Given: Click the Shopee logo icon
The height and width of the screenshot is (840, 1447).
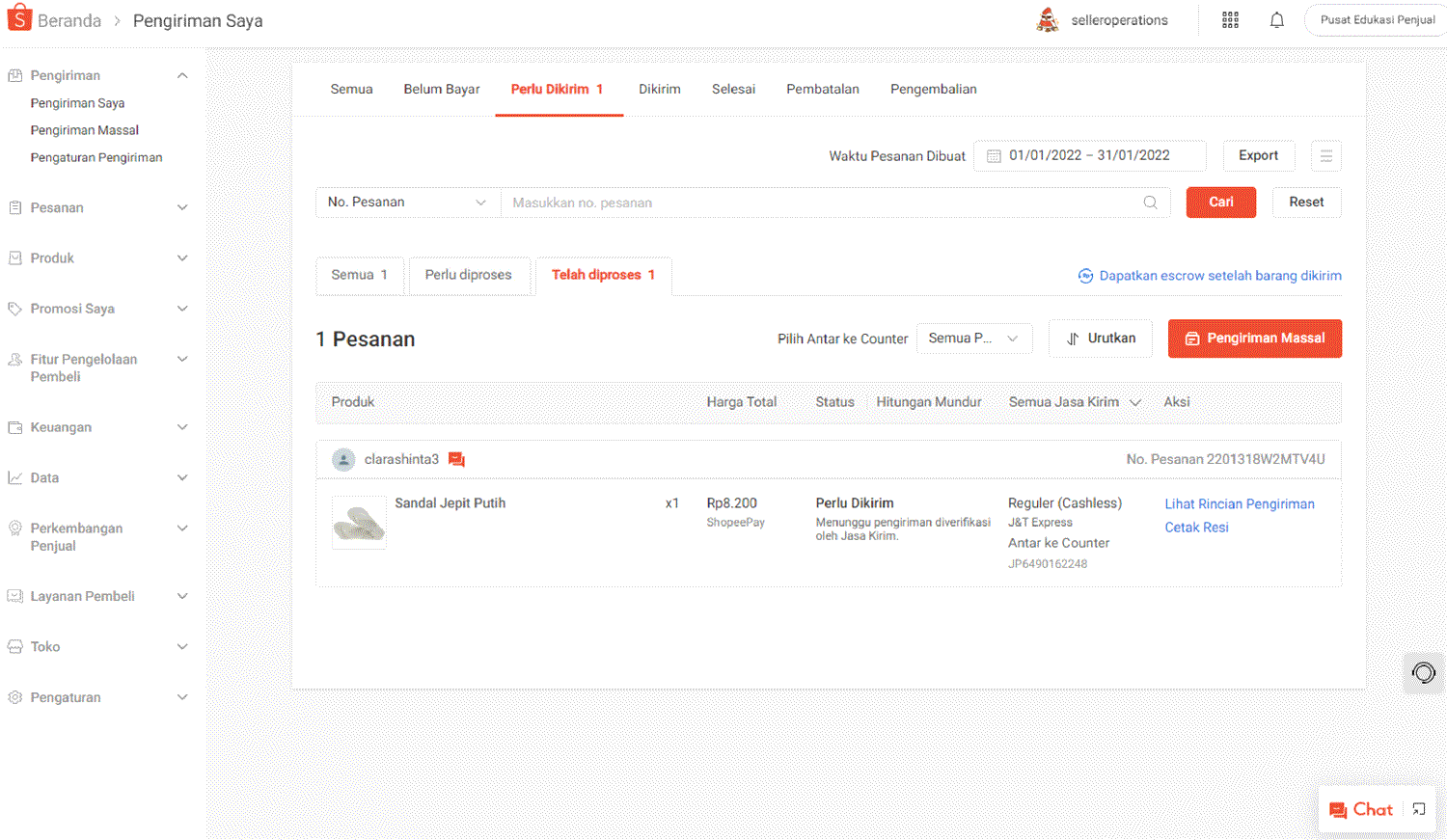Looking at the screenshot, I should [19, 19].
